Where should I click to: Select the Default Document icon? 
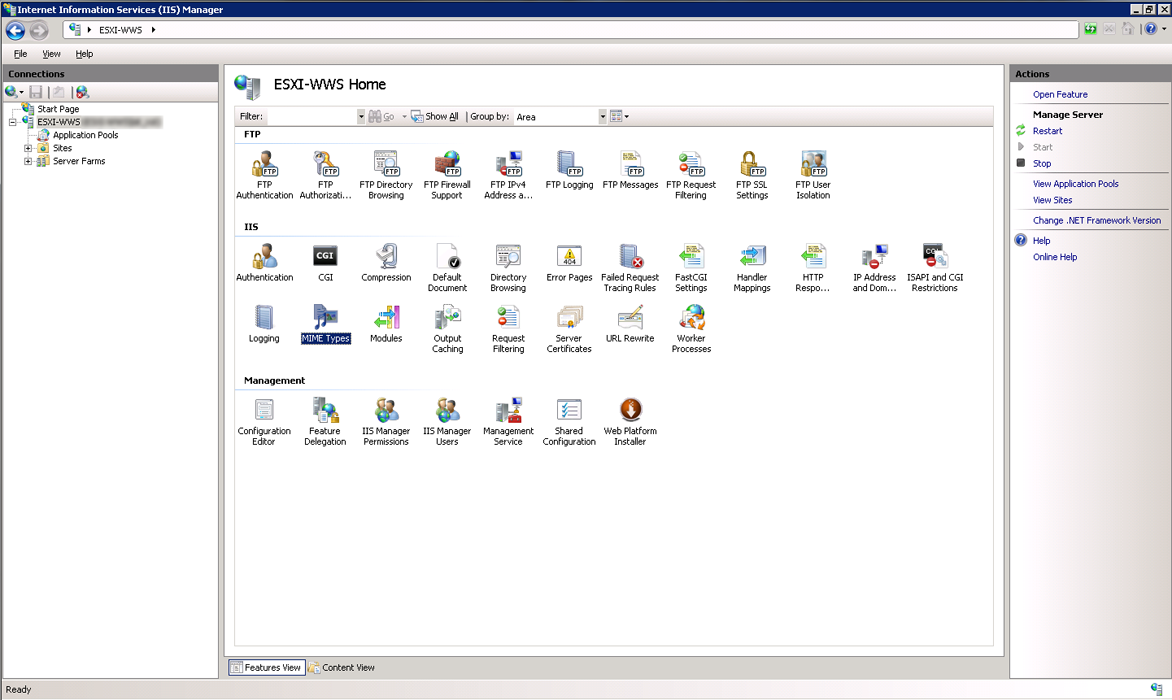(447, 267)
